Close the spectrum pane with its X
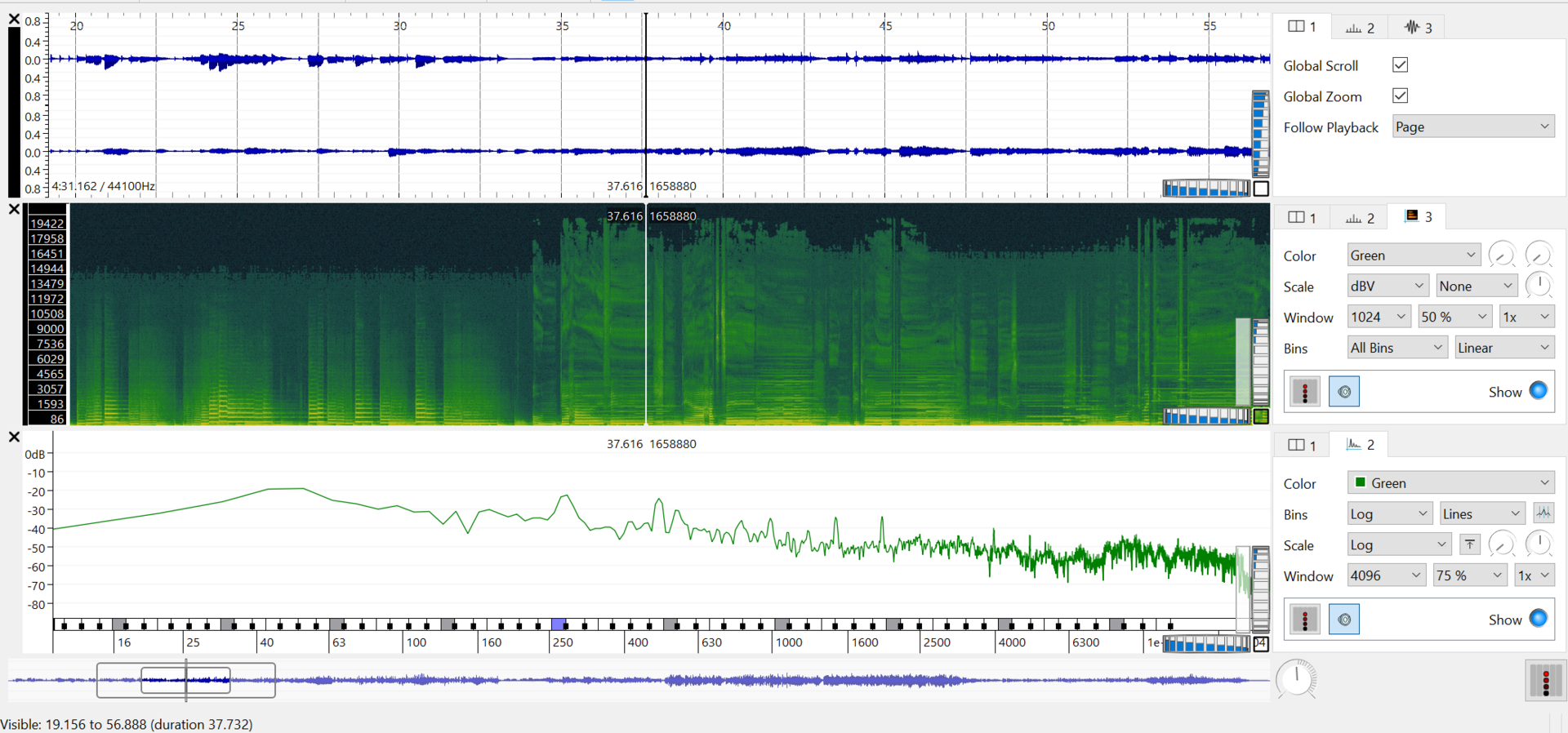The image size is (1568, 733). tap(14, 437)
